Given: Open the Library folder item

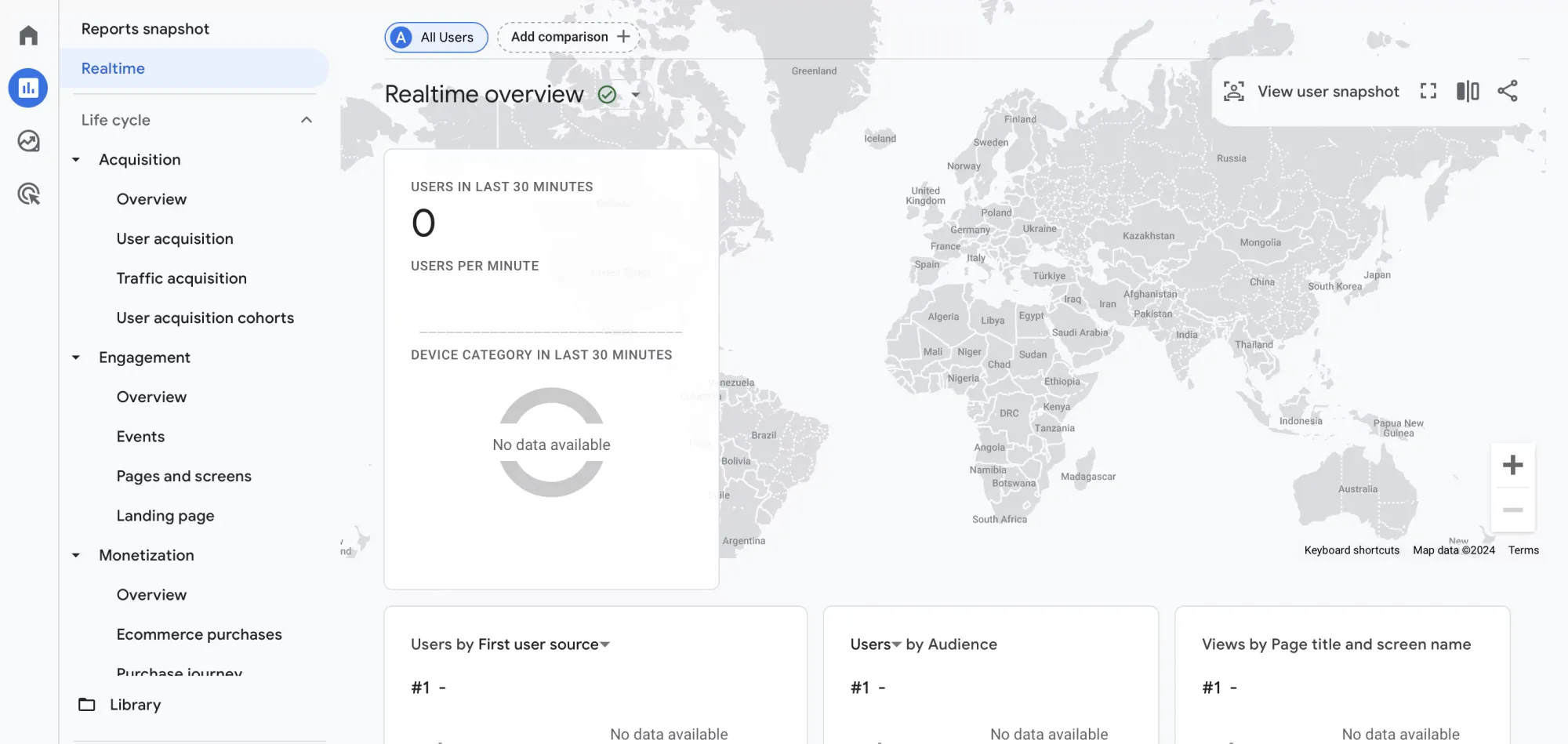Looking at the screenshot, I should pyautogui.click(x=136, y=704).
